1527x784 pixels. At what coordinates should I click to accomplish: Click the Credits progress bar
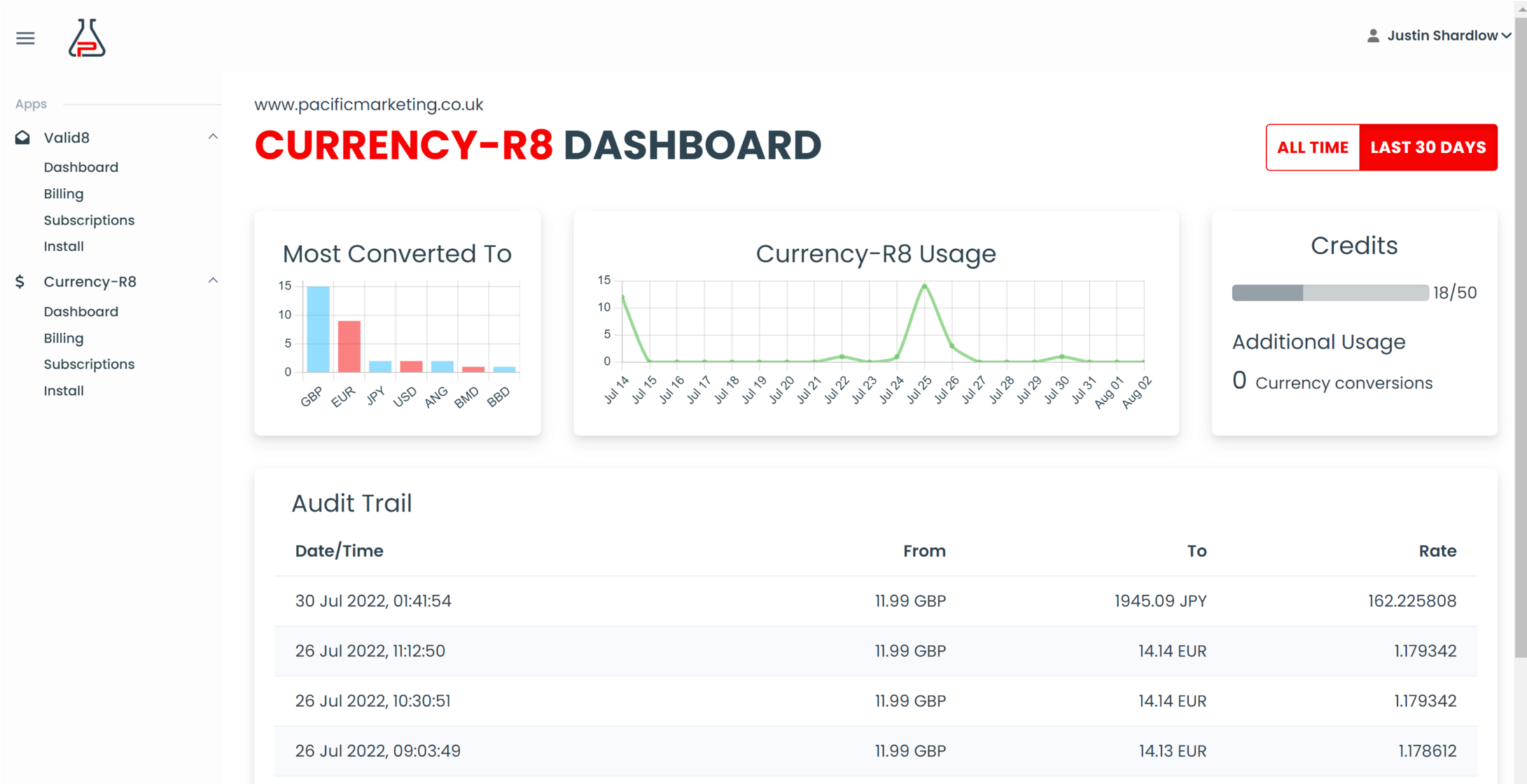1330,292
